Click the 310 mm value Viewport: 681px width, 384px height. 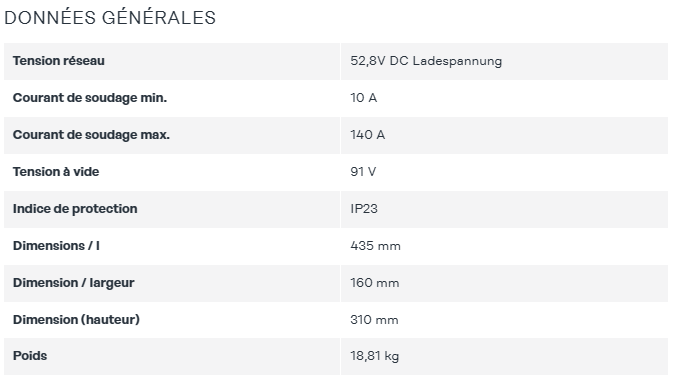pyautogui.click(x=374, y=320)
